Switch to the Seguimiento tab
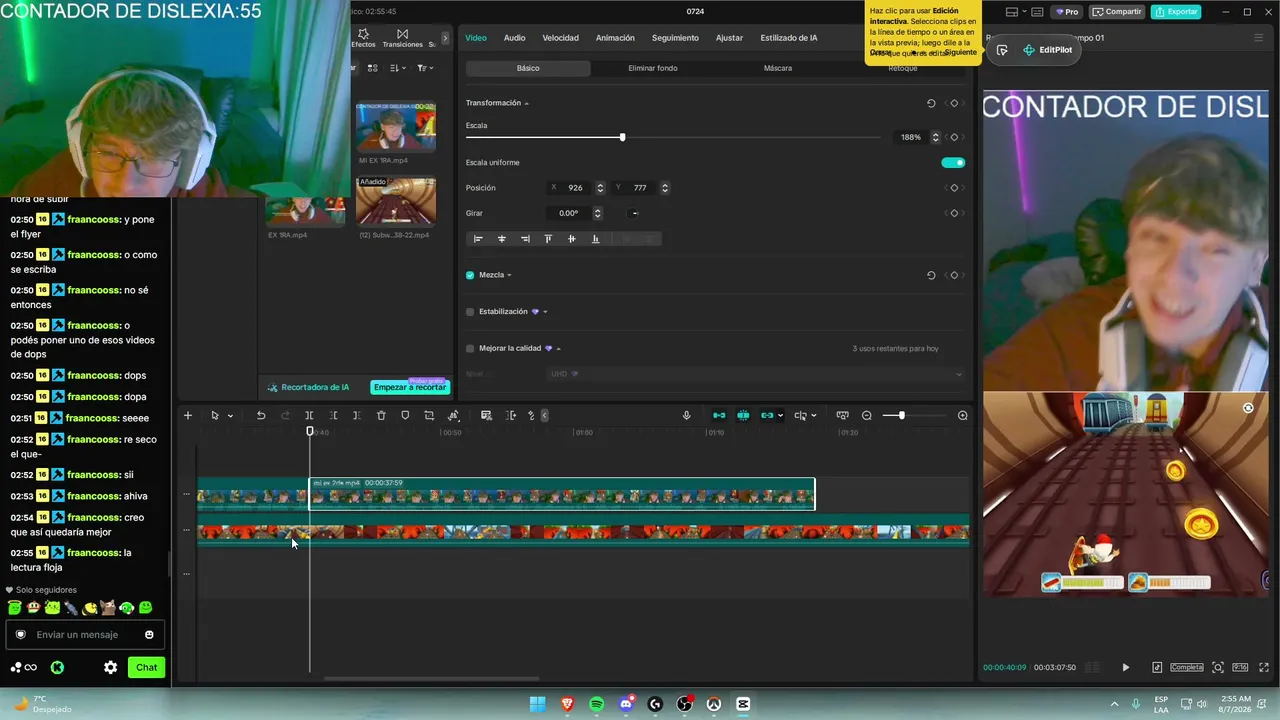This screenshot has height=720, width=1280. click(x=675, y=38)
